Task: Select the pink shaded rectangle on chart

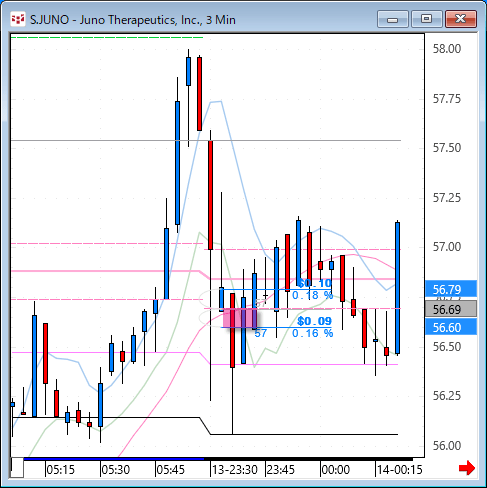Action: click(x=239, y=318)
